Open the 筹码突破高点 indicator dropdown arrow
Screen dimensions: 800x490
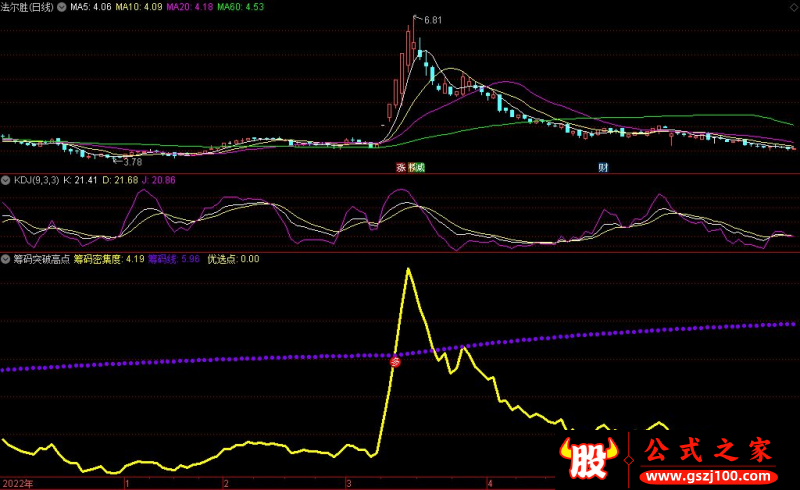pos(6,259)
